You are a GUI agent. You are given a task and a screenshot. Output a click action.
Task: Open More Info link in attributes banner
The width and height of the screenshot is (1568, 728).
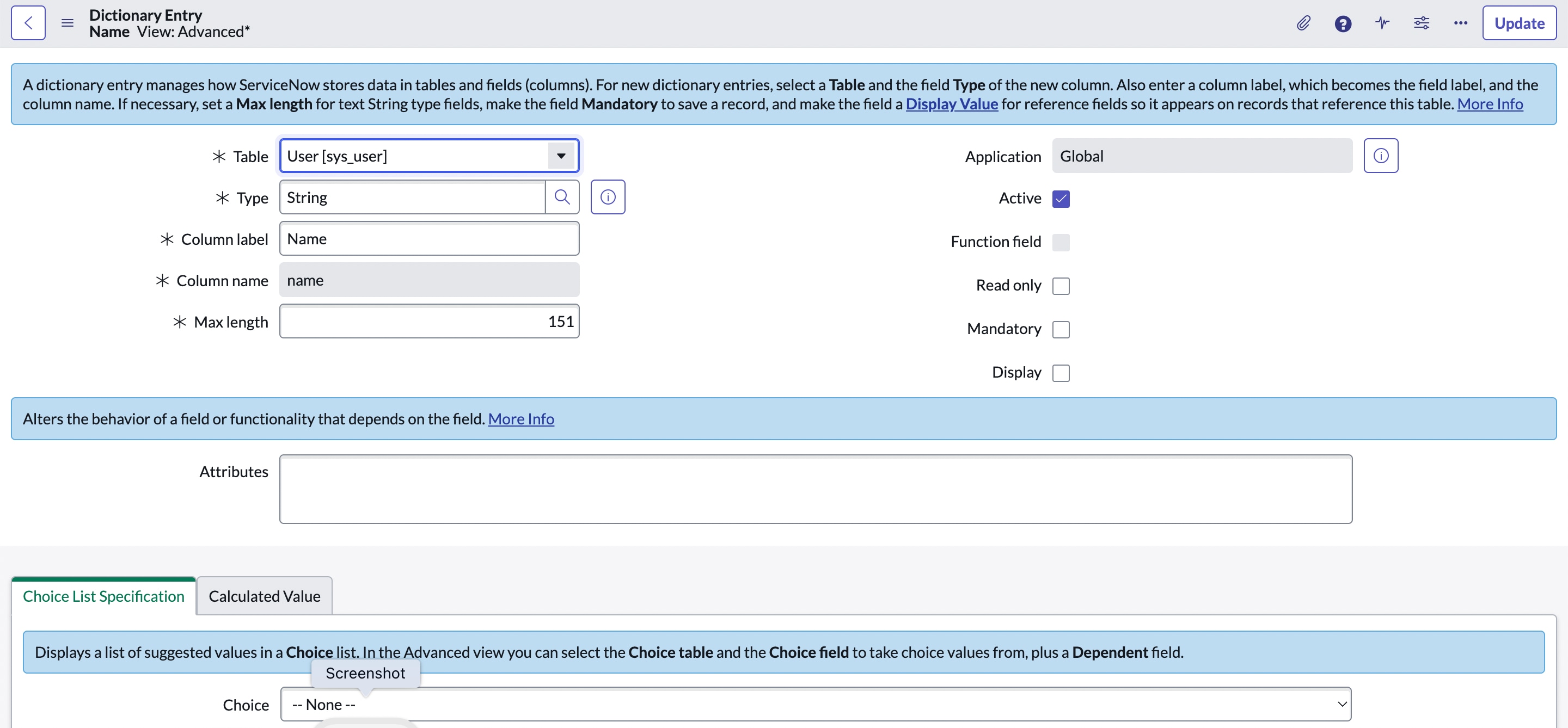[520, 419]
